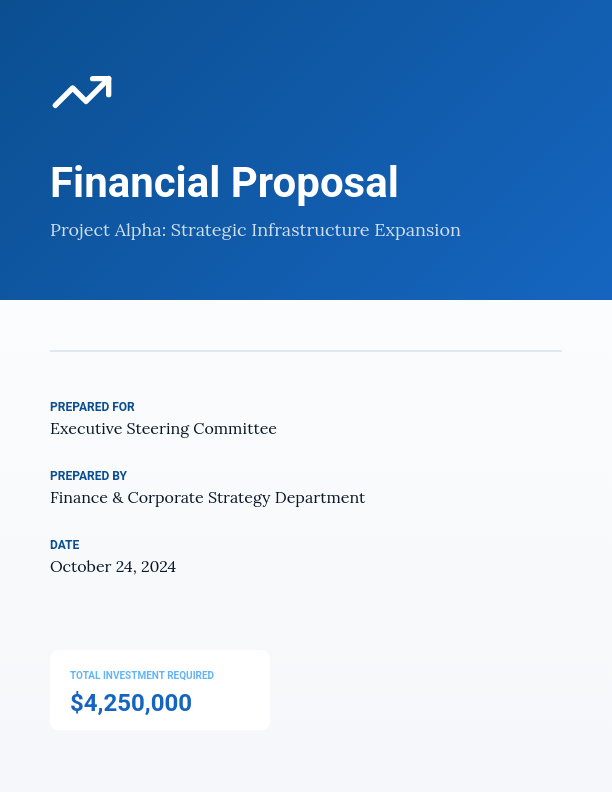Click "Strategic Infrastructure Expansion" subtitle text
The height and width of the screenshot is (792, 612).
pos(315,231)
